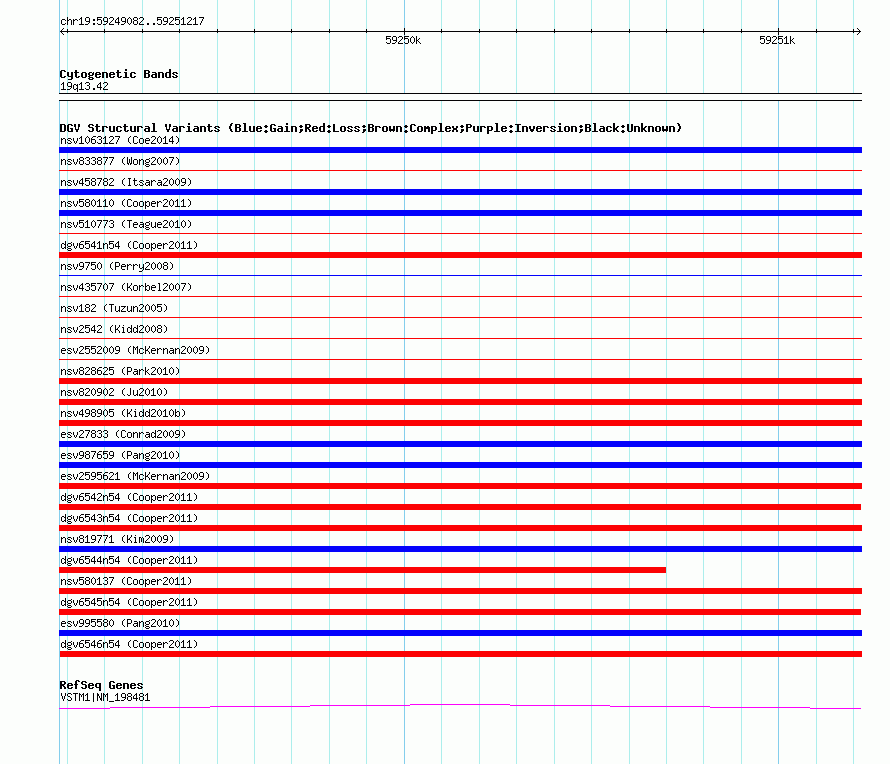Select the shorter dgv6544n54 (Cooper2011) red bar

pos(363,570)
